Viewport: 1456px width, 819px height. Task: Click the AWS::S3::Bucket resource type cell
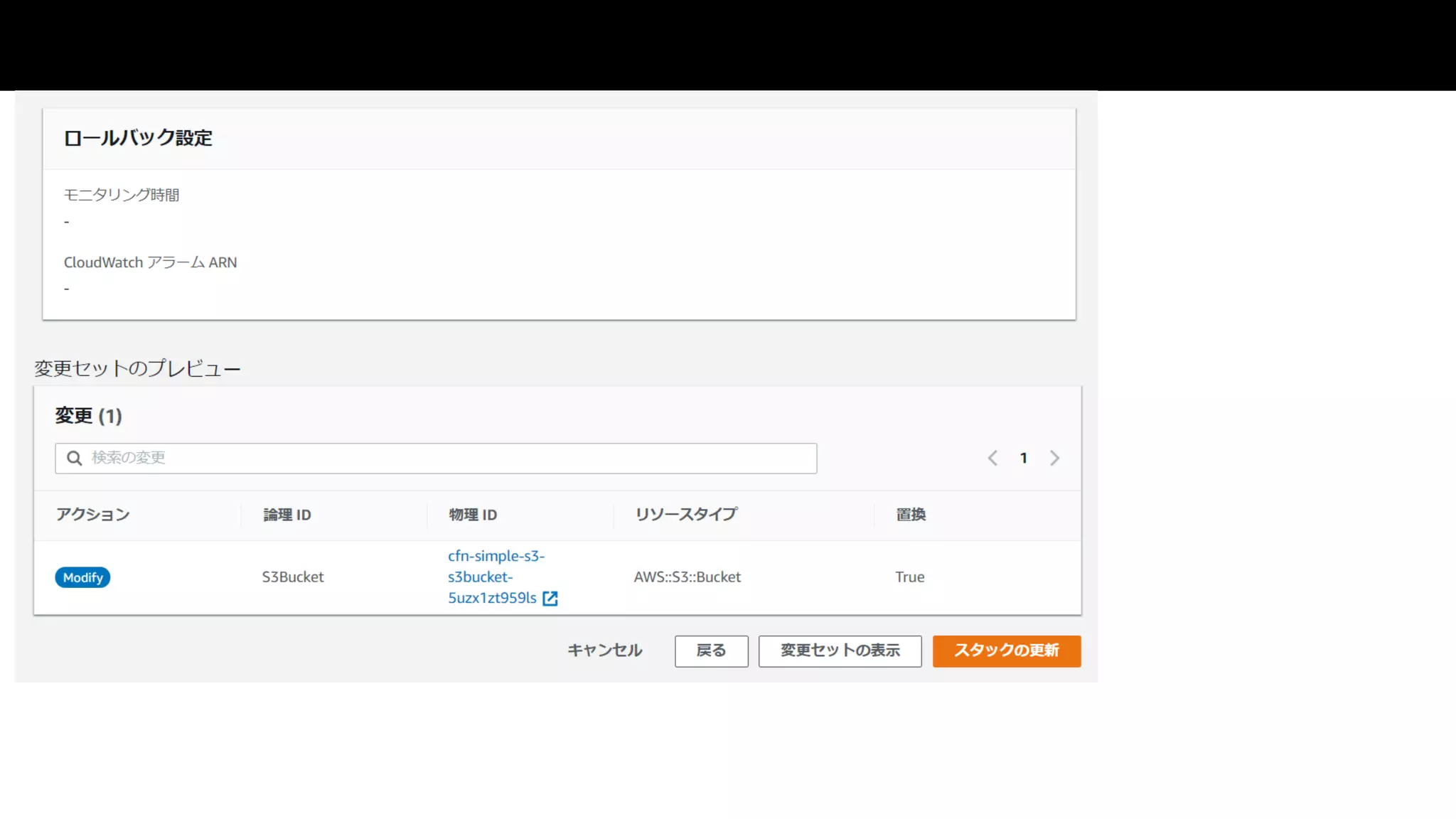[x=687, y=577]
